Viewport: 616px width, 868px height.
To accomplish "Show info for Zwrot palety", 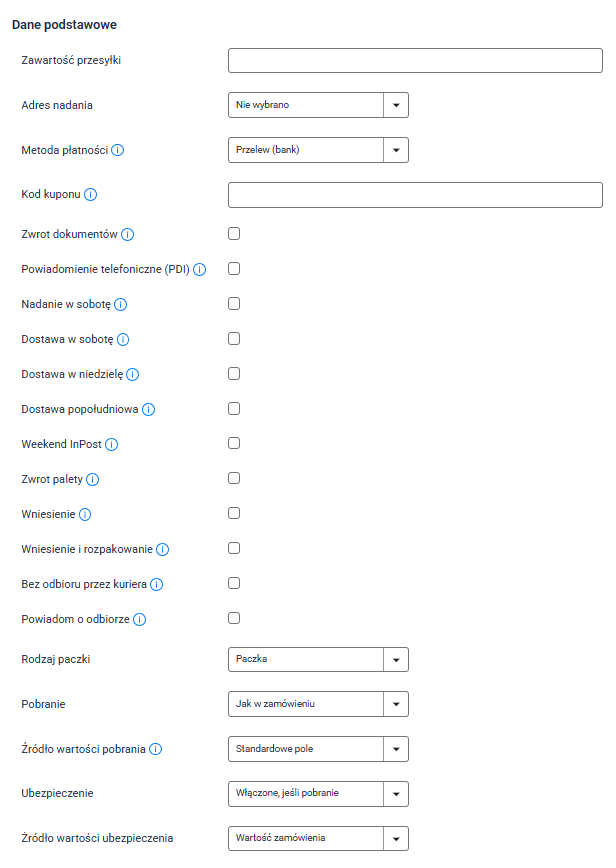I will click(93, 479).
